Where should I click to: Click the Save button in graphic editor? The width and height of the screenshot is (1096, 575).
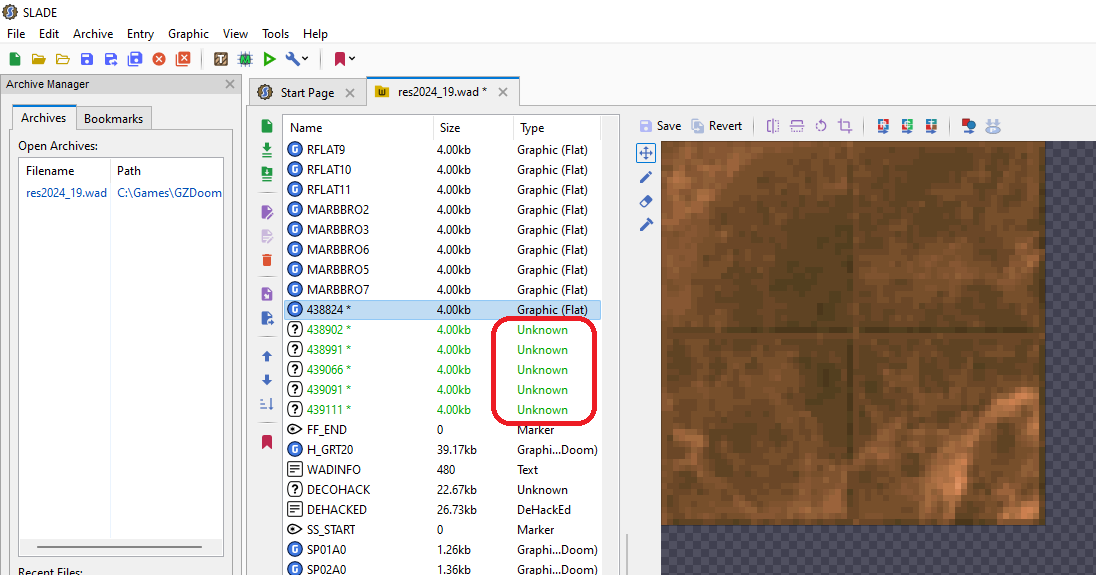pyautogui.click(x=661, y=126)
